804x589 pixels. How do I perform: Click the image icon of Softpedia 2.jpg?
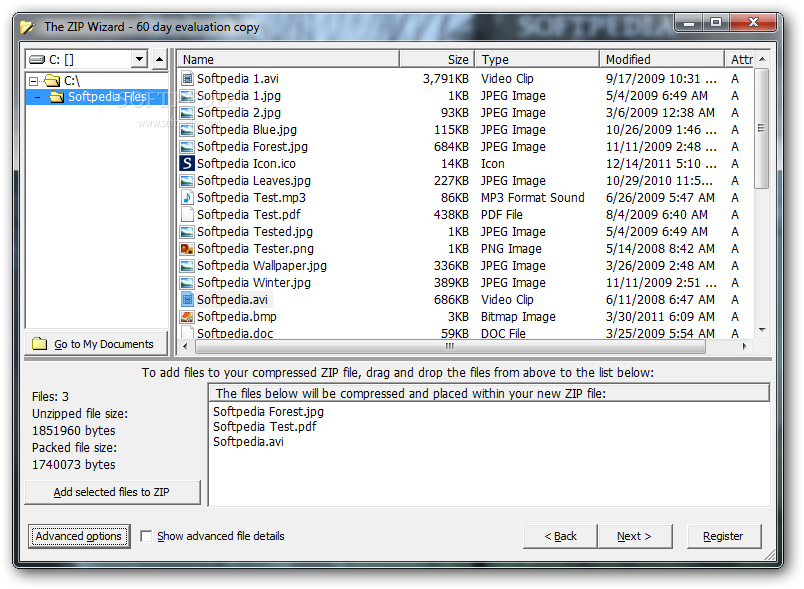pyautogui.click(x=187, y=113)
